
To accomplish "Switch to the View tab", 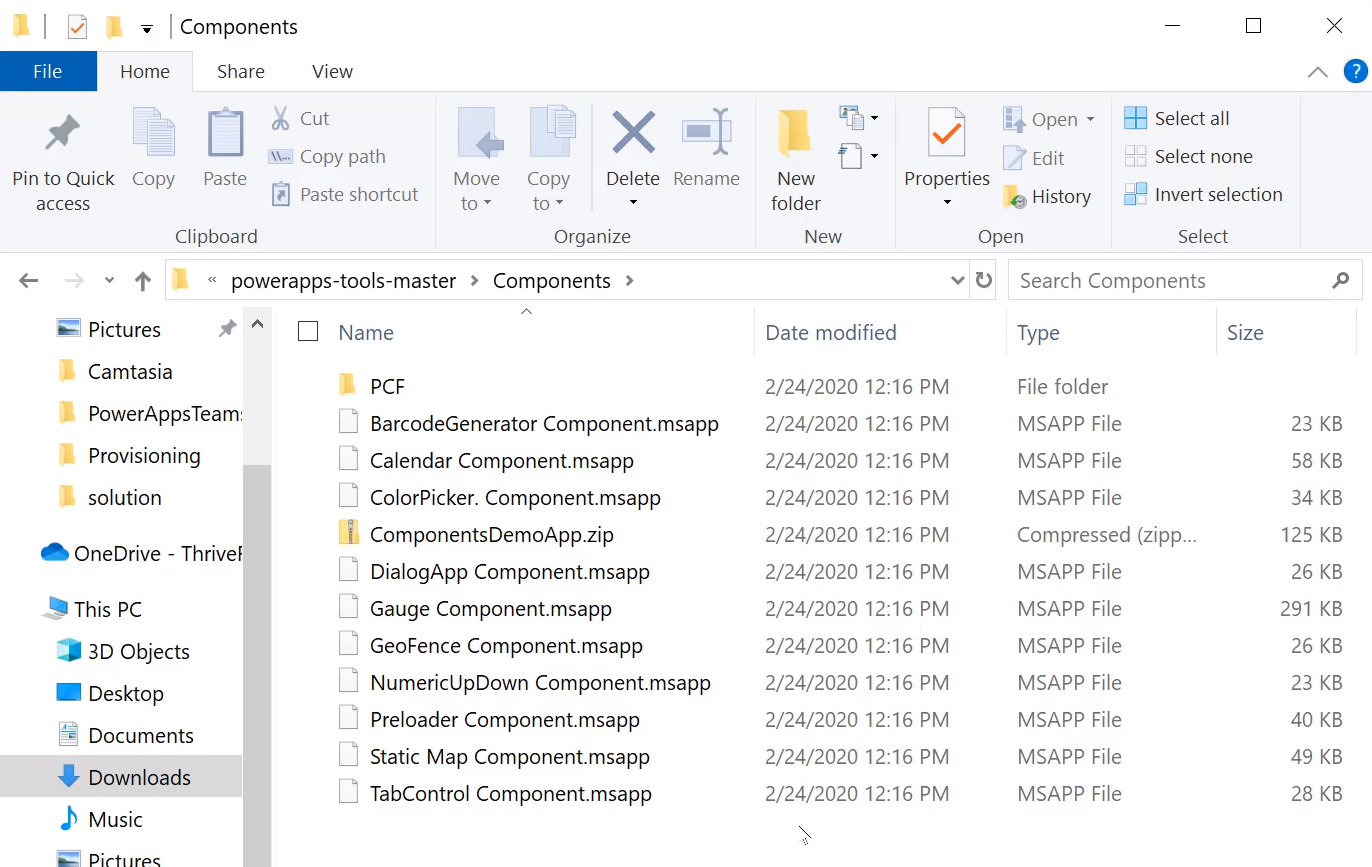I will [332, 71].
